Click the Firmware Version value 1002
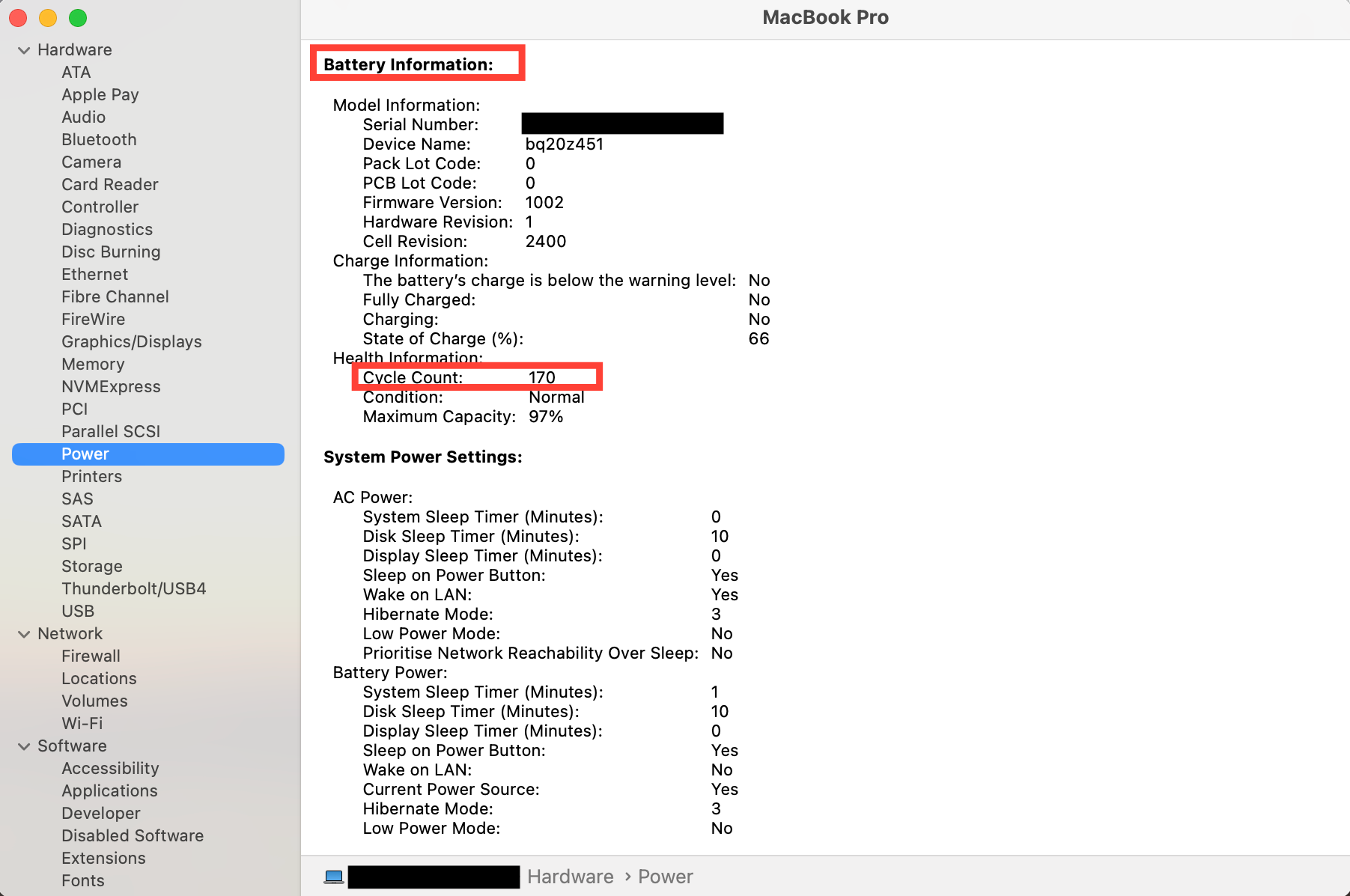 click(544, 203)
